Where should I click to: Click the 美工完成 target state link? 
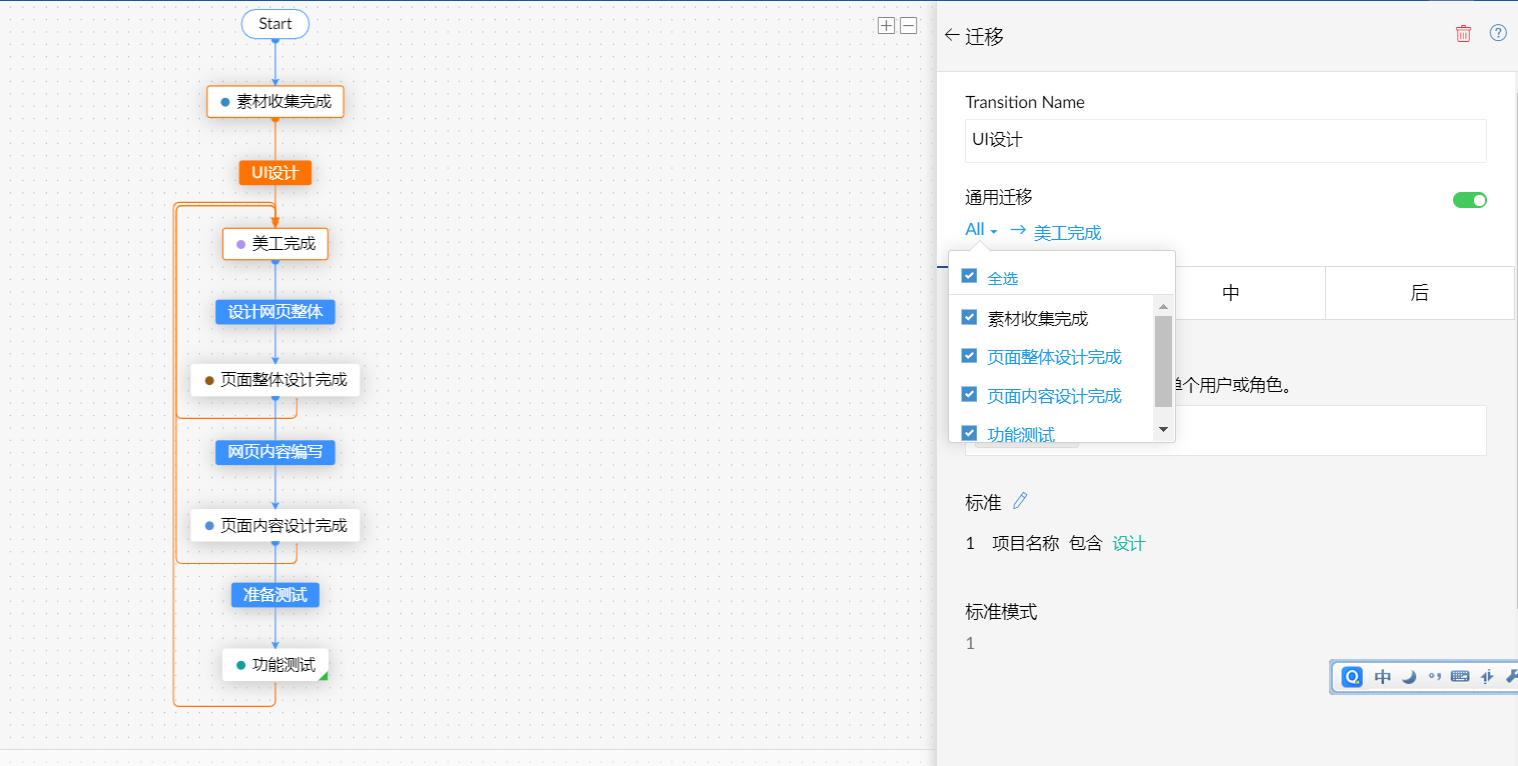[x=1067, y=233]
